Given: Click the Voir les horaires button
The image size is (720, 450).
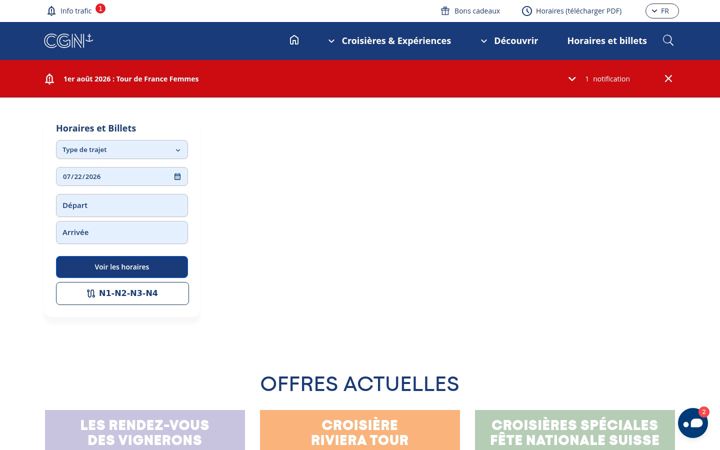Looking at the screenshot, I should click(122, 267).
